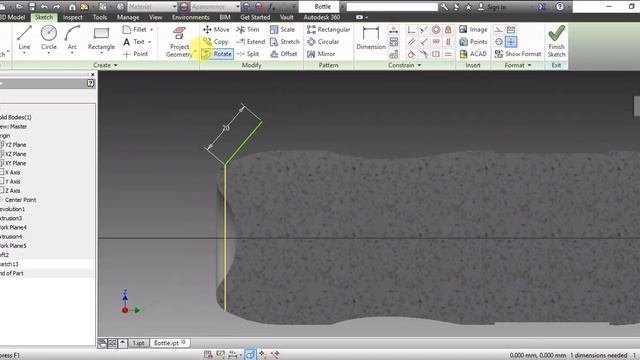Toggle Show All Constraints status icon
Screen dimensions: 640x360
click(x=220, y=355)
